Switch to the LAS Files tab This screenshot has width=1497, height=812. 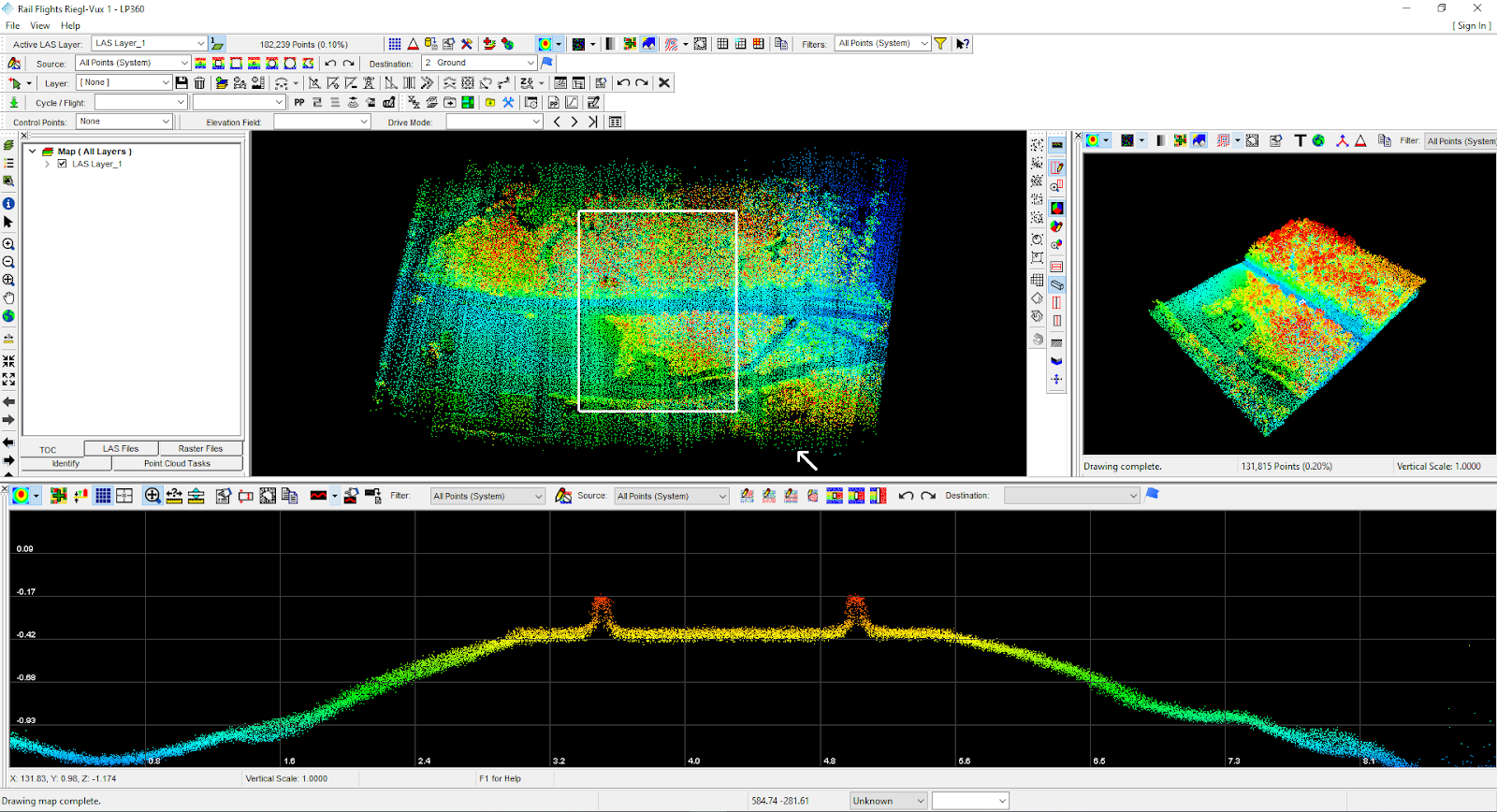pyautogui.click(x=121, y=449)
